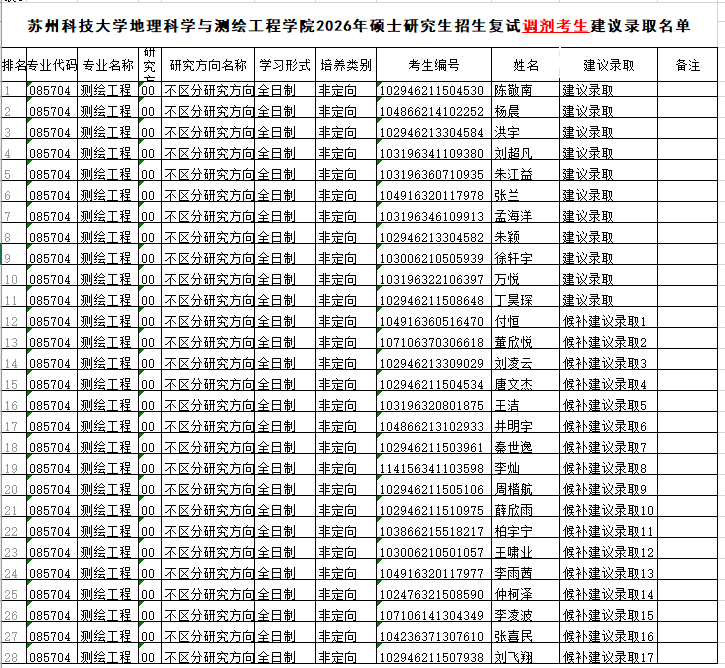Click the cell 候补建议录取10
The image size is (725, 668).
(608, 510)
